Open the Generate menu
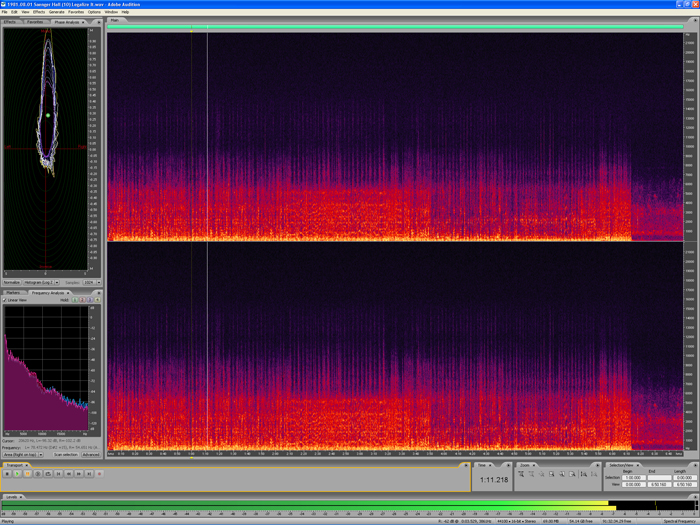 pos(57,12)
